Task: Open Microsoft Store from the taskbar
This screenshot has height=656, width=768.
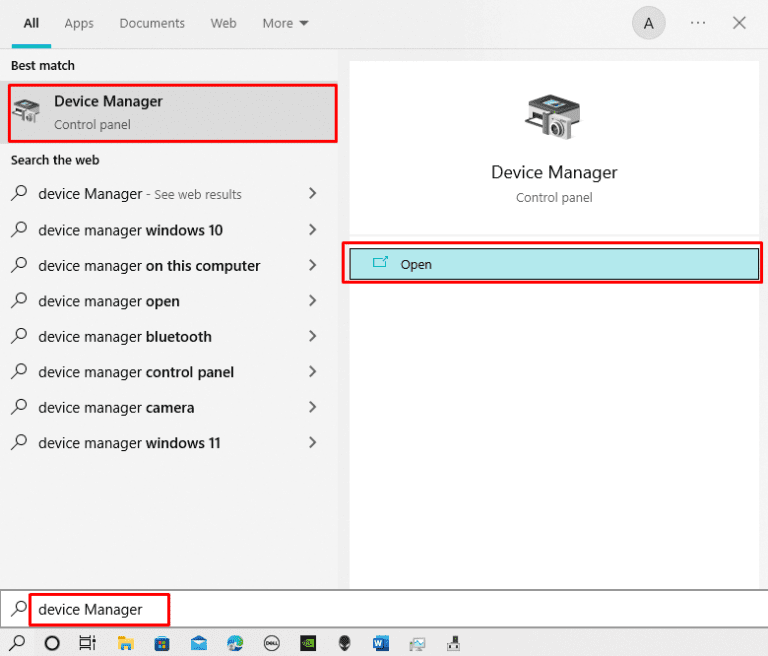Action: [162, 643]
